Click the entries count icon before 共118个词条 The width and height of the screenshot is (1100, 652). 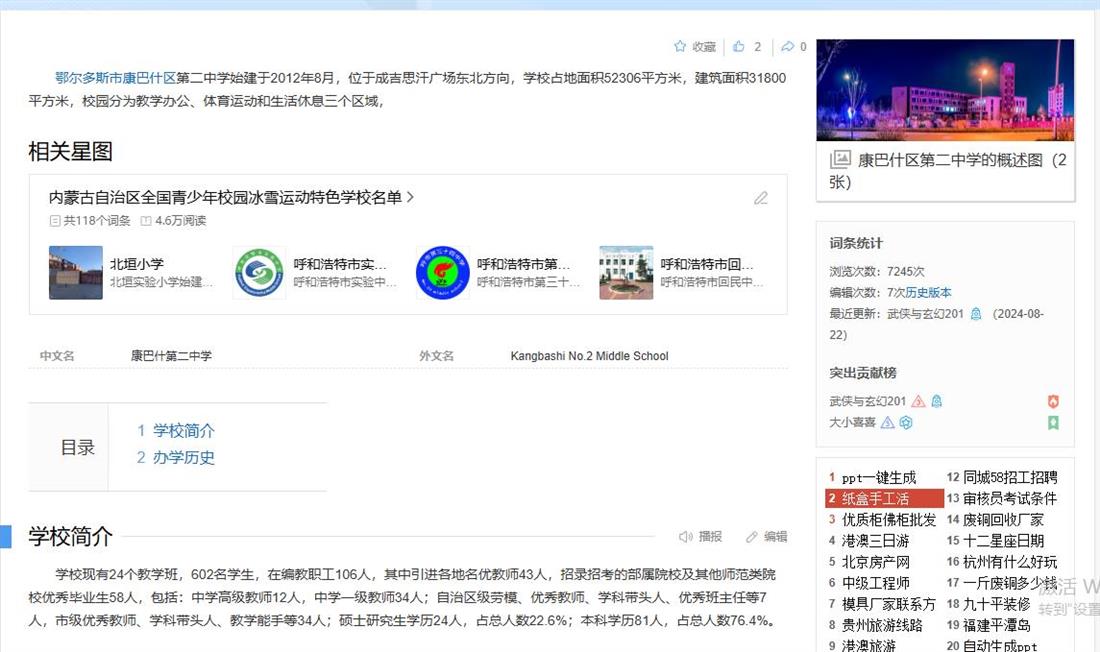pos(55,221)
